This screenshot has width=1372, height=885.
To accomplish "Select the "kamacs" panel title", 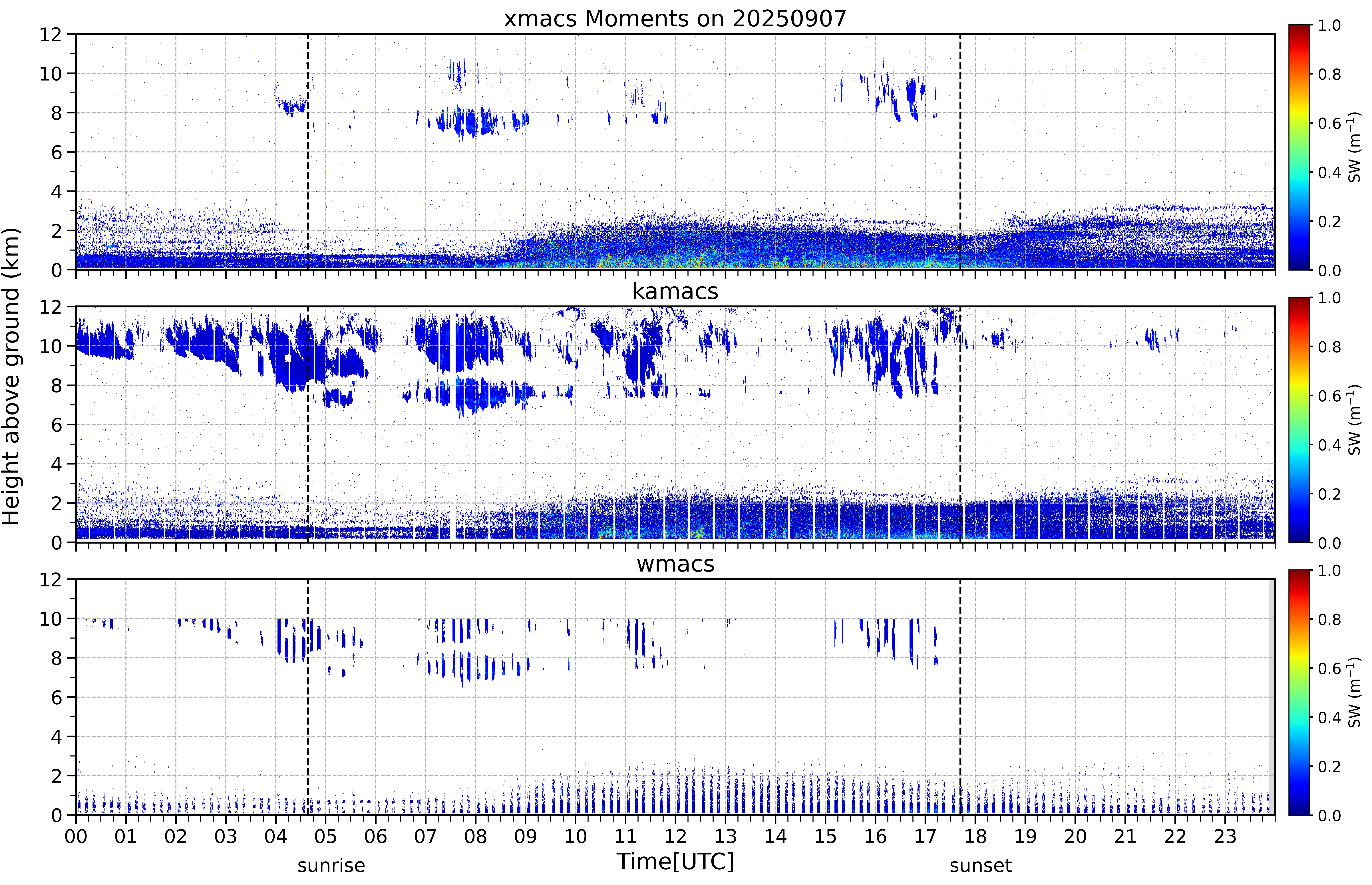I will tap(675, 291).
